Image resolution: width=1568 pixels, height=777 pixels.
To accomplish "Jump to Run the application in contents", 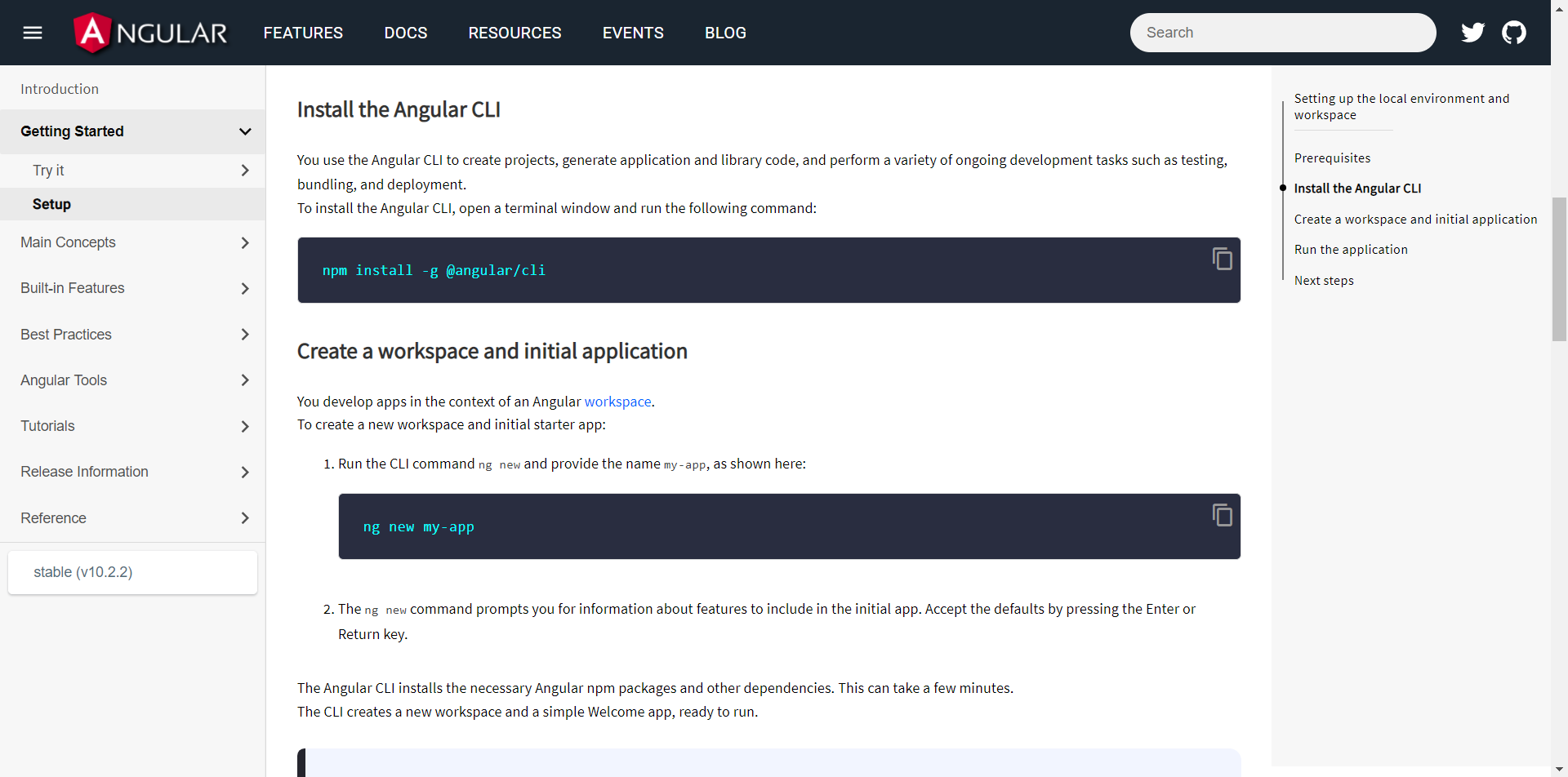I will (x=1351, y=250).
